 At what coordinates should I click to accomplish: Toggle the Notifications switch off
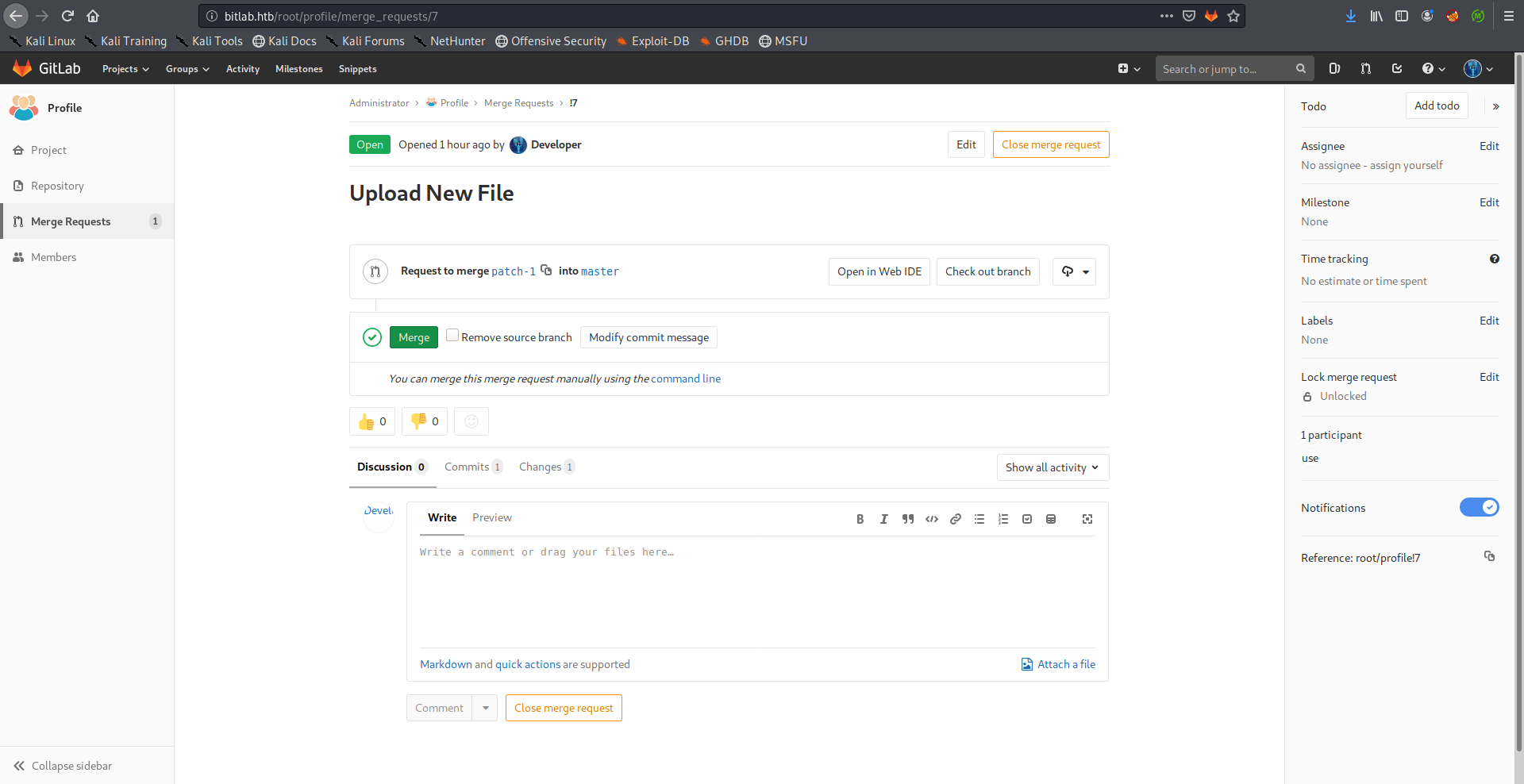pos(1479,508)
